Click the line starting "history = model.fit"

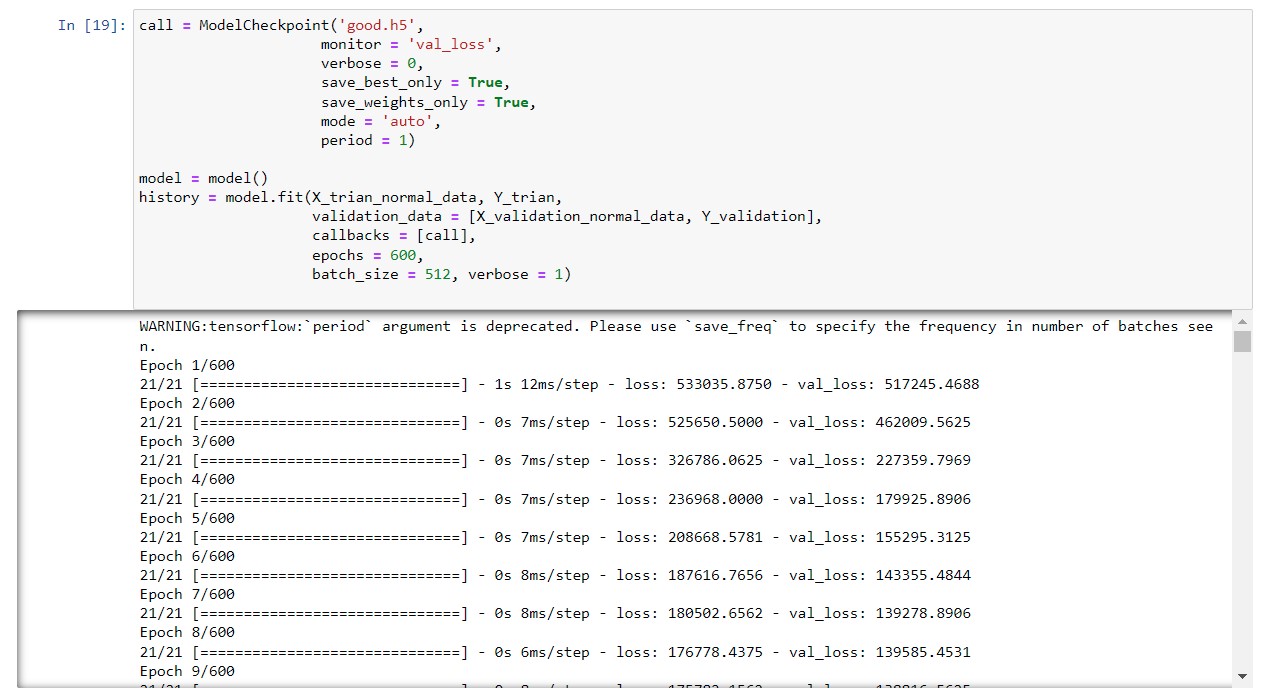[350, 197]
